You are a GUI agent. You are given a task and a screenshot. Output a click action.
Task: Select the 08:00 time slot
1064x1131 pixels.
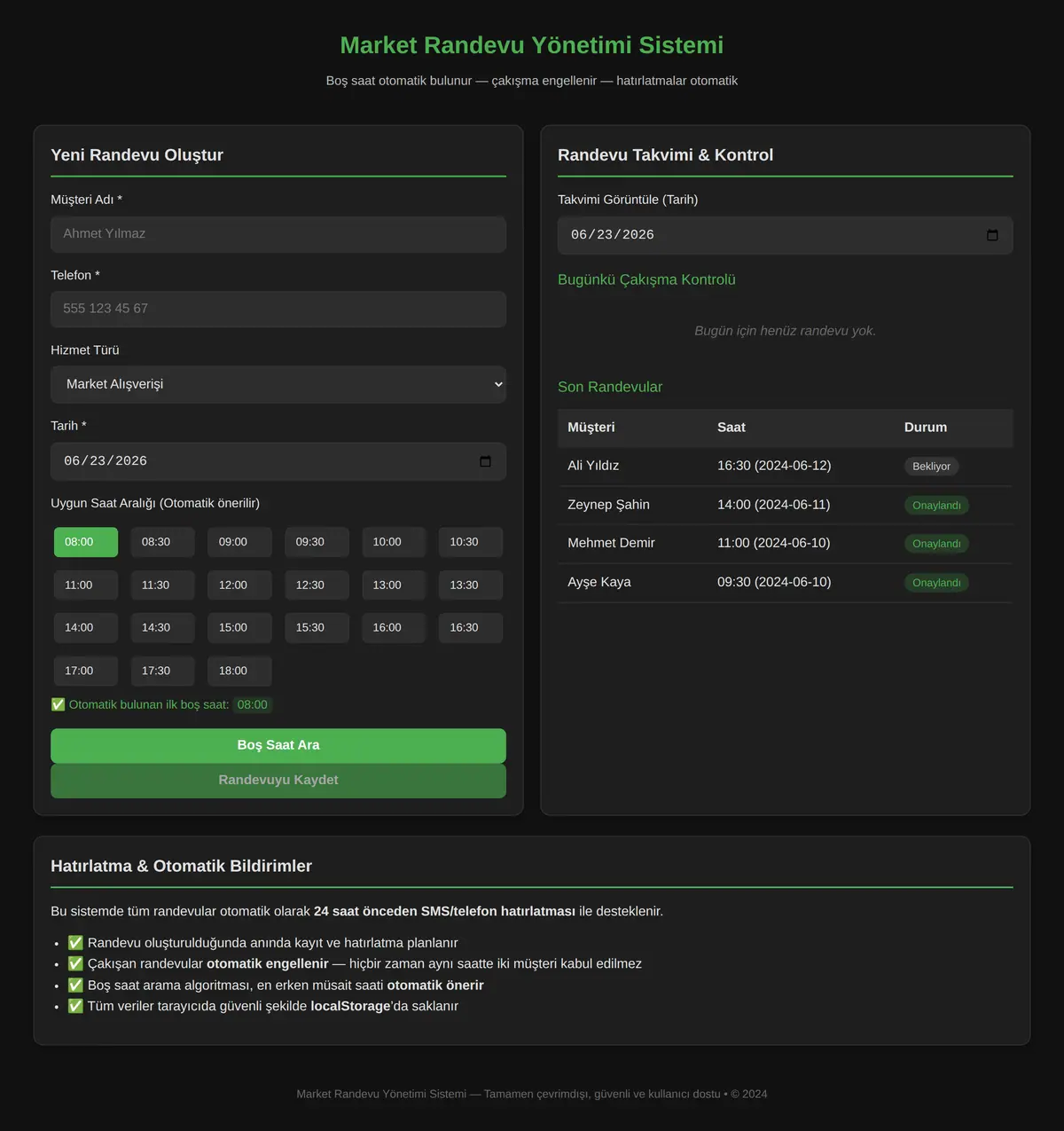86,542
